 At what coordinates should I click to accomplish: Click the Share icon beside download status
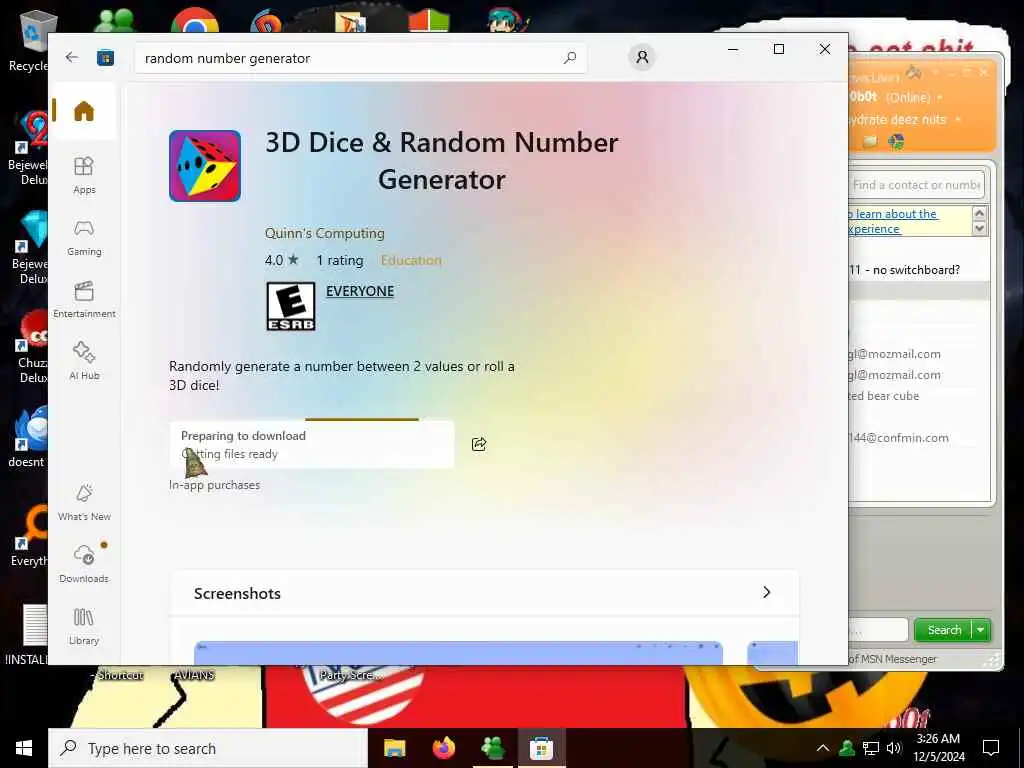pyautogui.click(x=479, y=444)
